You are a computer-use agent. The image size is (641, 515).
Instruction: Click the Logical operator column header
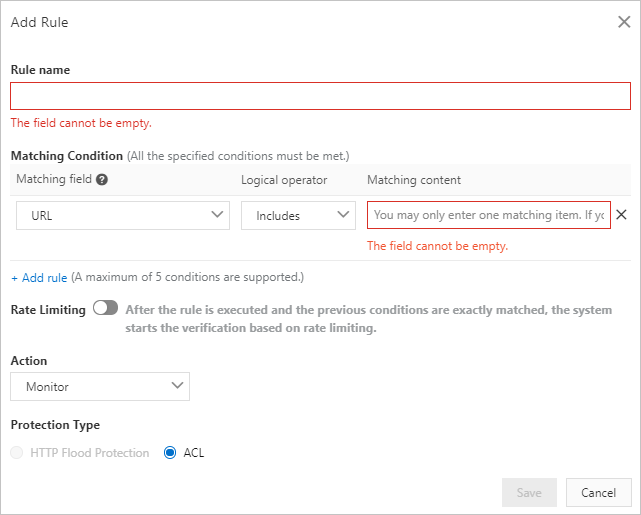284,180
